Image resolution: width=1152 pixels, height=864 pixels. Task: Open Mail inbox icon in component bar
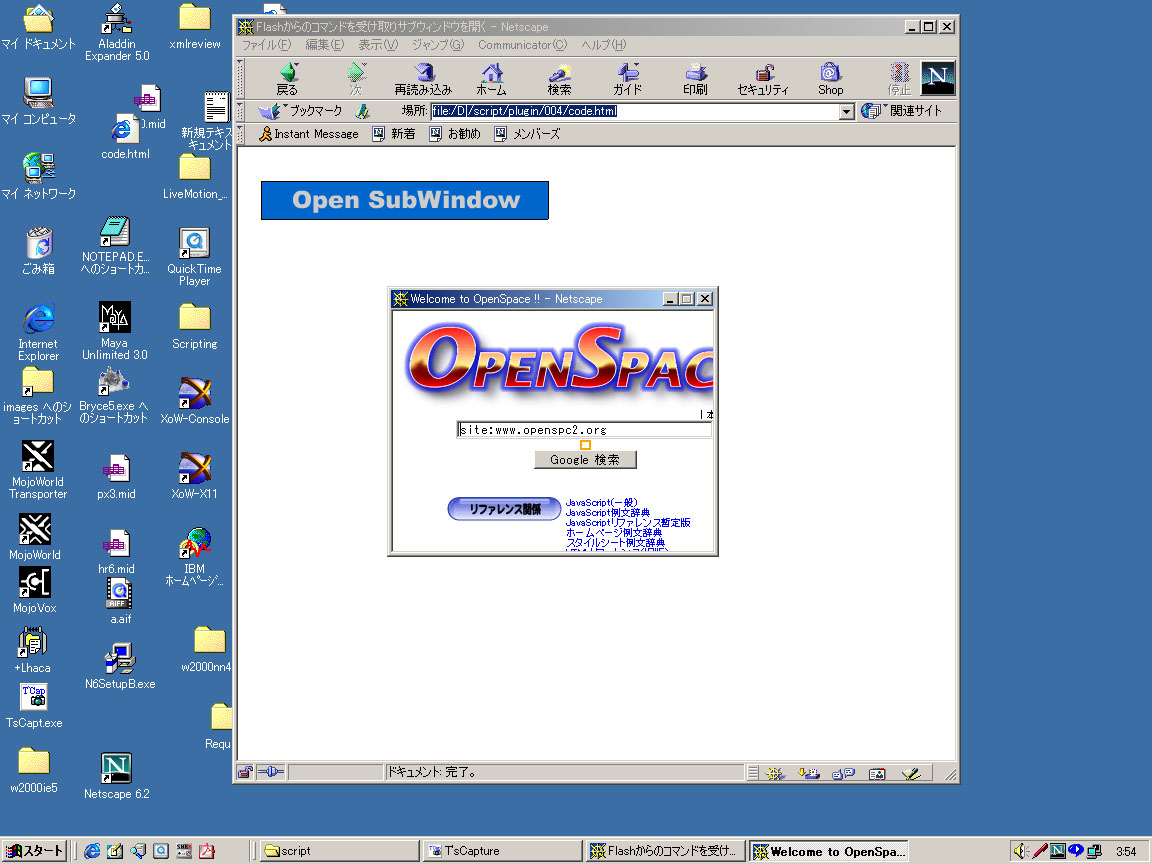809,773
